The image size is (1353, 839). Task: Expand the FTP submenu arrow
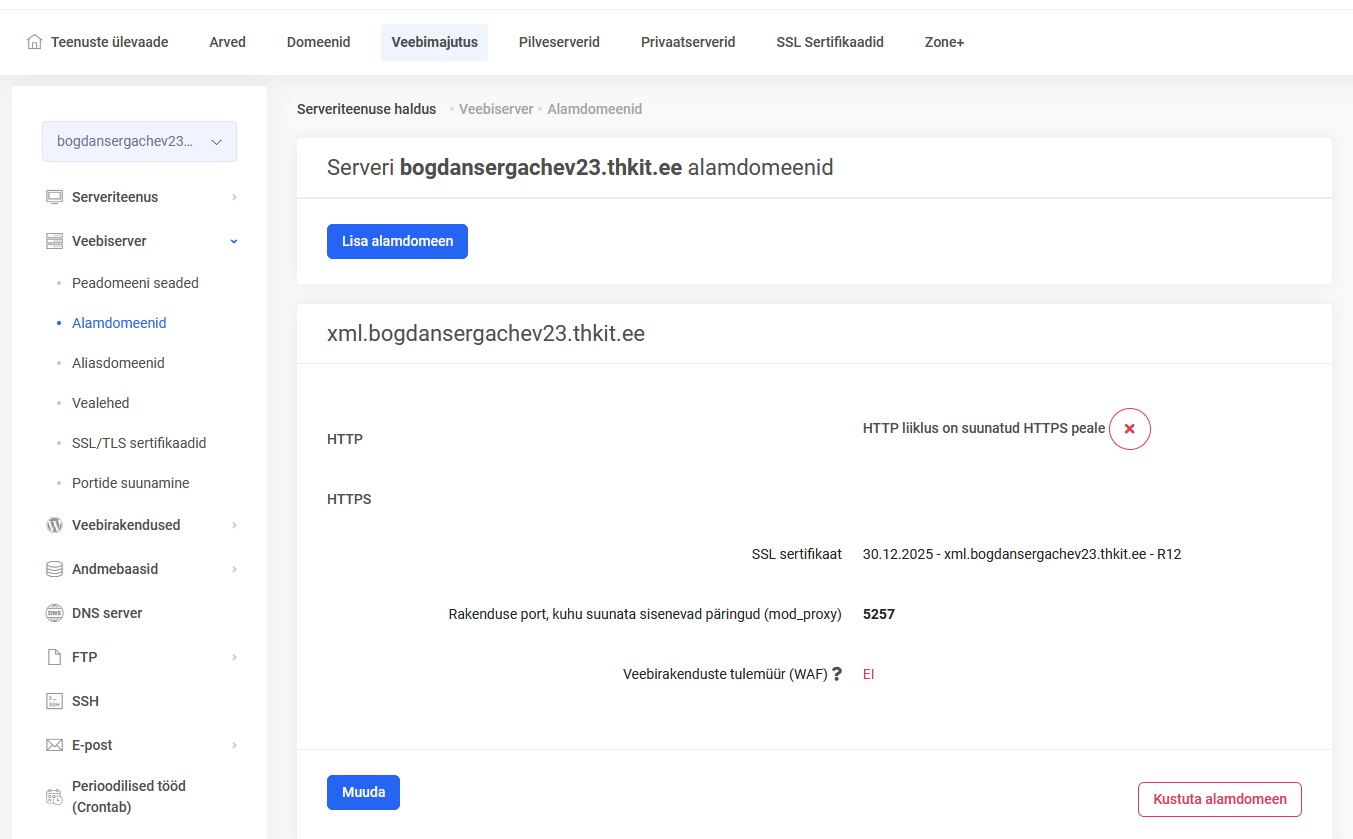pyautogui.click(x=234, y=657)
